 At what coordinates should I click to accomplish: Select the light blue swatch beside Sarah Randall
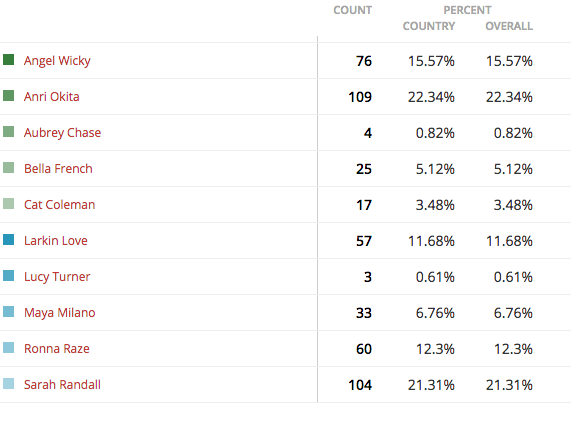[x=8, y=384]
